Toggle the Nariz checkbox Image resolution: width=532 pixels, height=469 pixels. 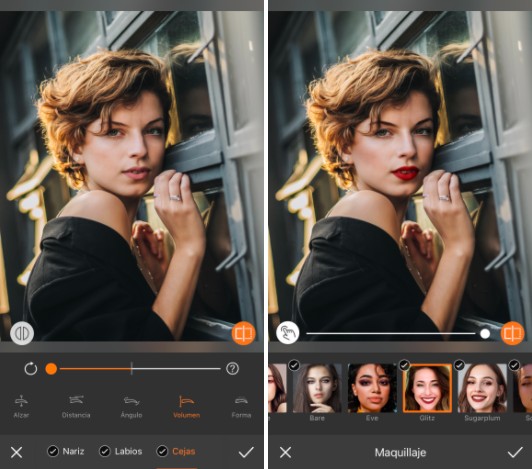pyautogui.click(x=53, y=451)
